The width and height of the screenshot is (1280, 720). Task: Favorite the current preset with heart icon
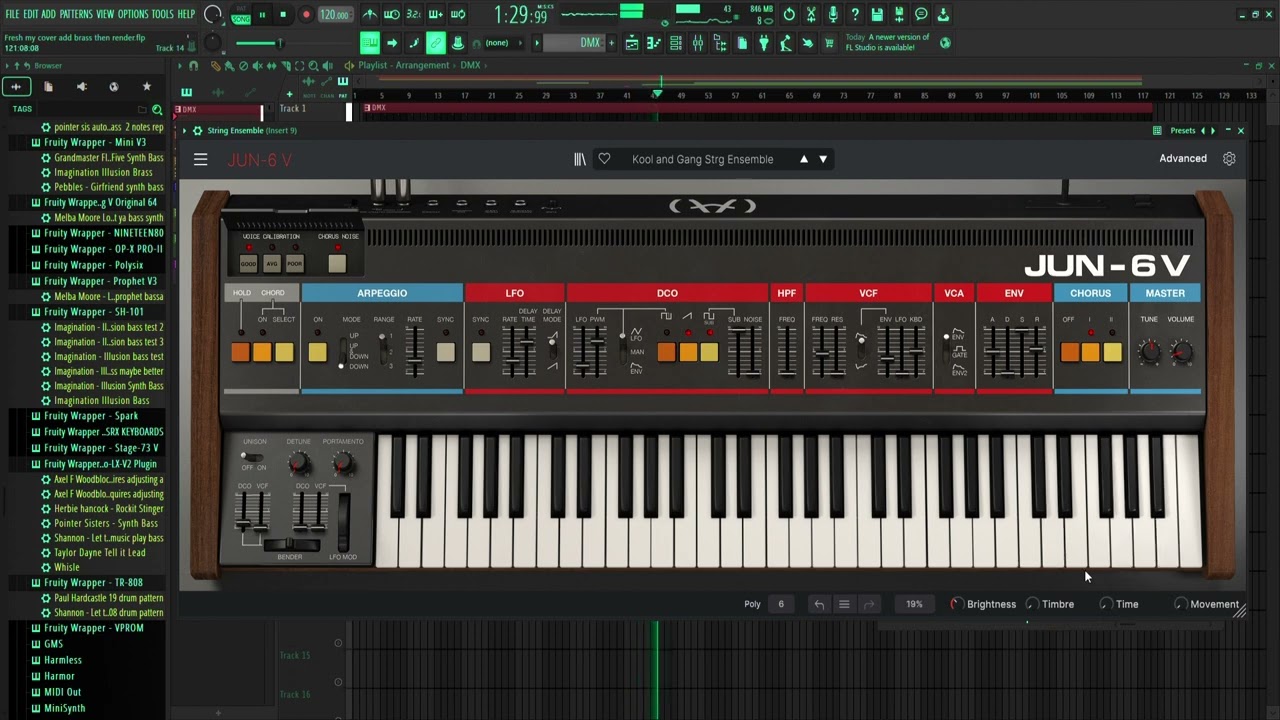pos(604,159)
